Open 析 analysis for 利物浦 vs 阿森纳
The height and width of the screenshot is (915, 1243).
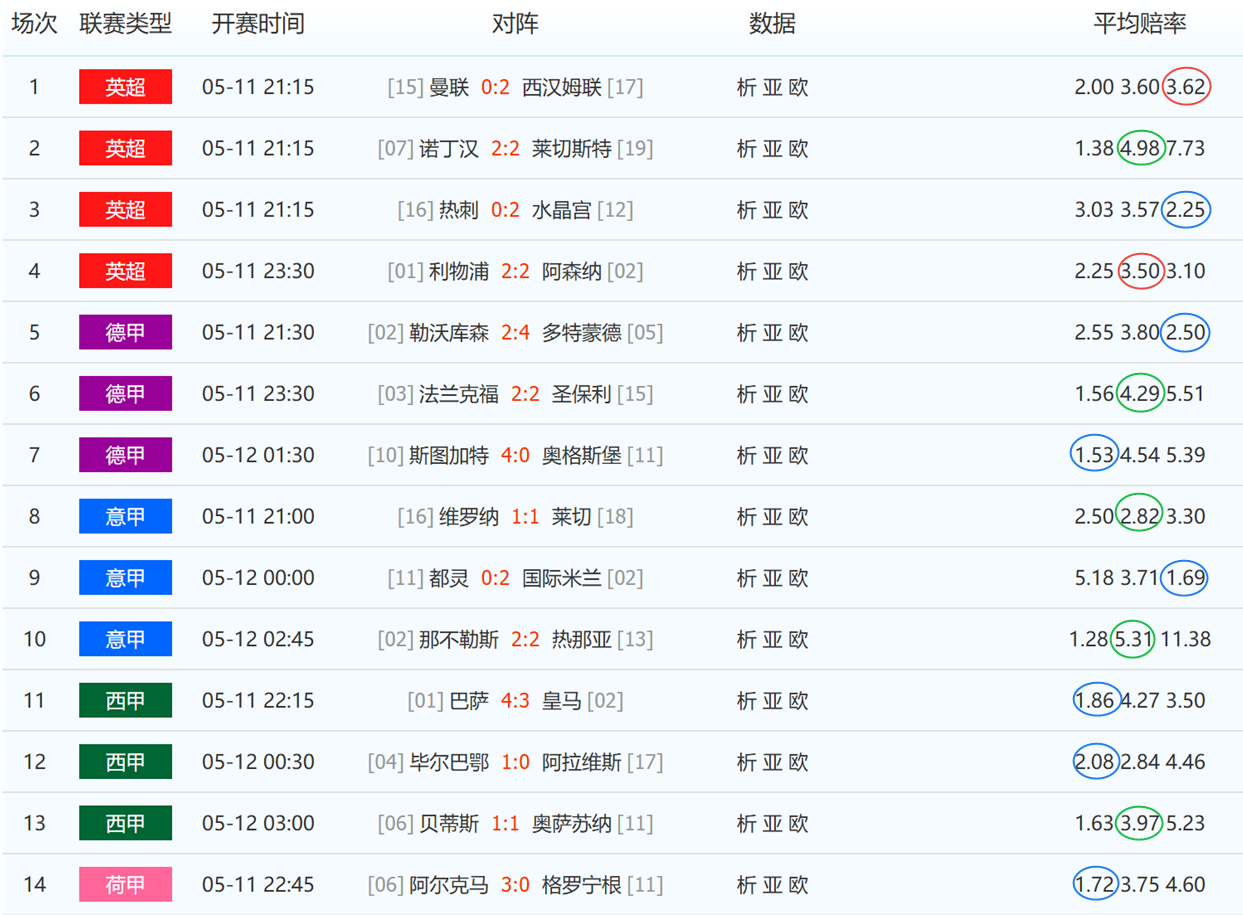(x=746, y=272)
